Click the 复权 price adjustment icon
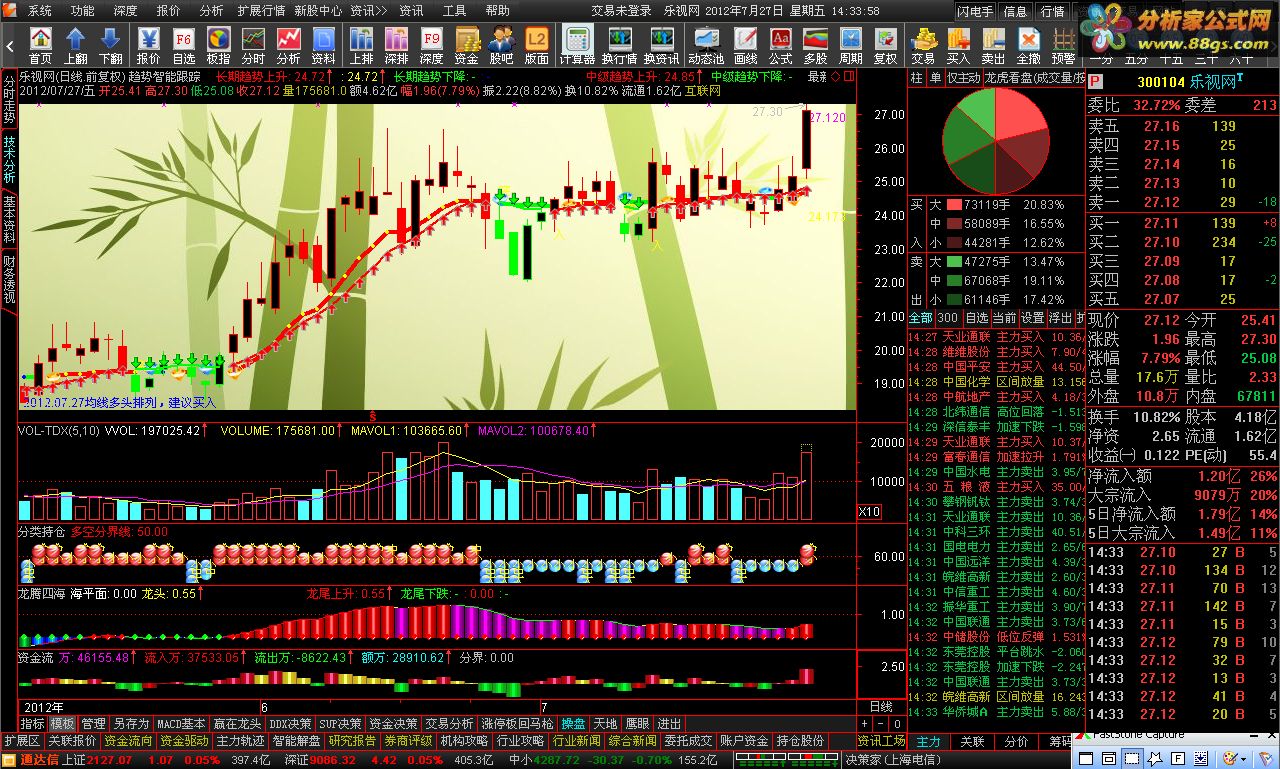The width and height of the screenshot is (1280, 769). [886, 46]
